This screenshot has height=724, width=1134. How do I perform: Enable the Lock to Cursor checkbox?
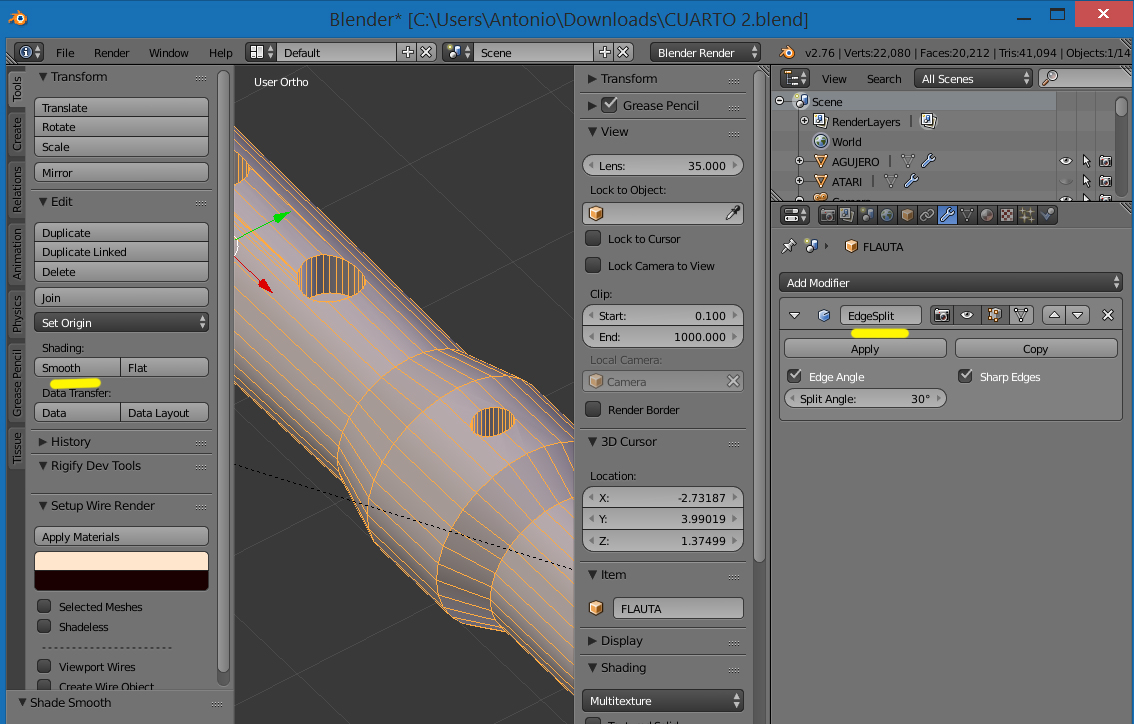(593, 239)
